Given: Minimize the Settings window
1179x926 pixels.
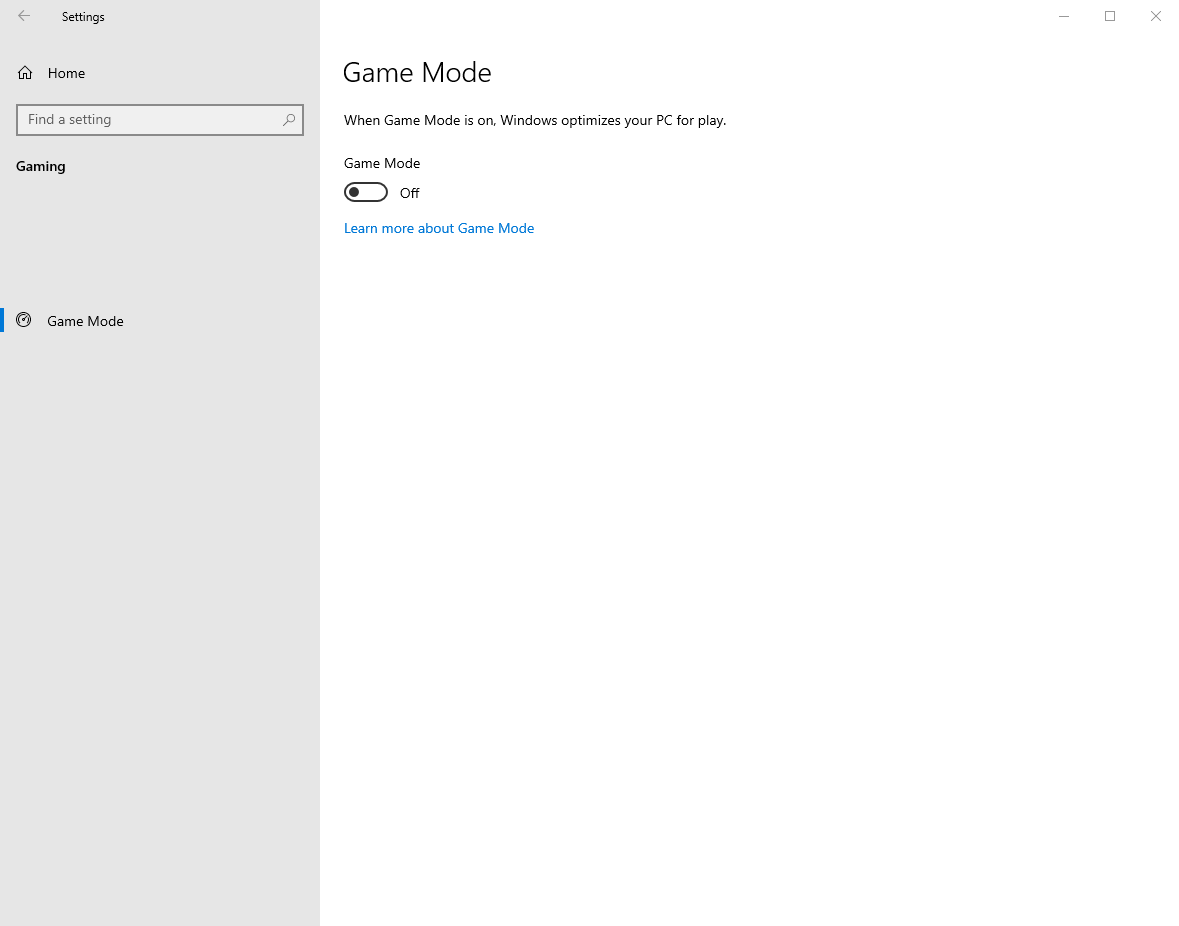Looking at the screenshot, I should (1064, 16).
